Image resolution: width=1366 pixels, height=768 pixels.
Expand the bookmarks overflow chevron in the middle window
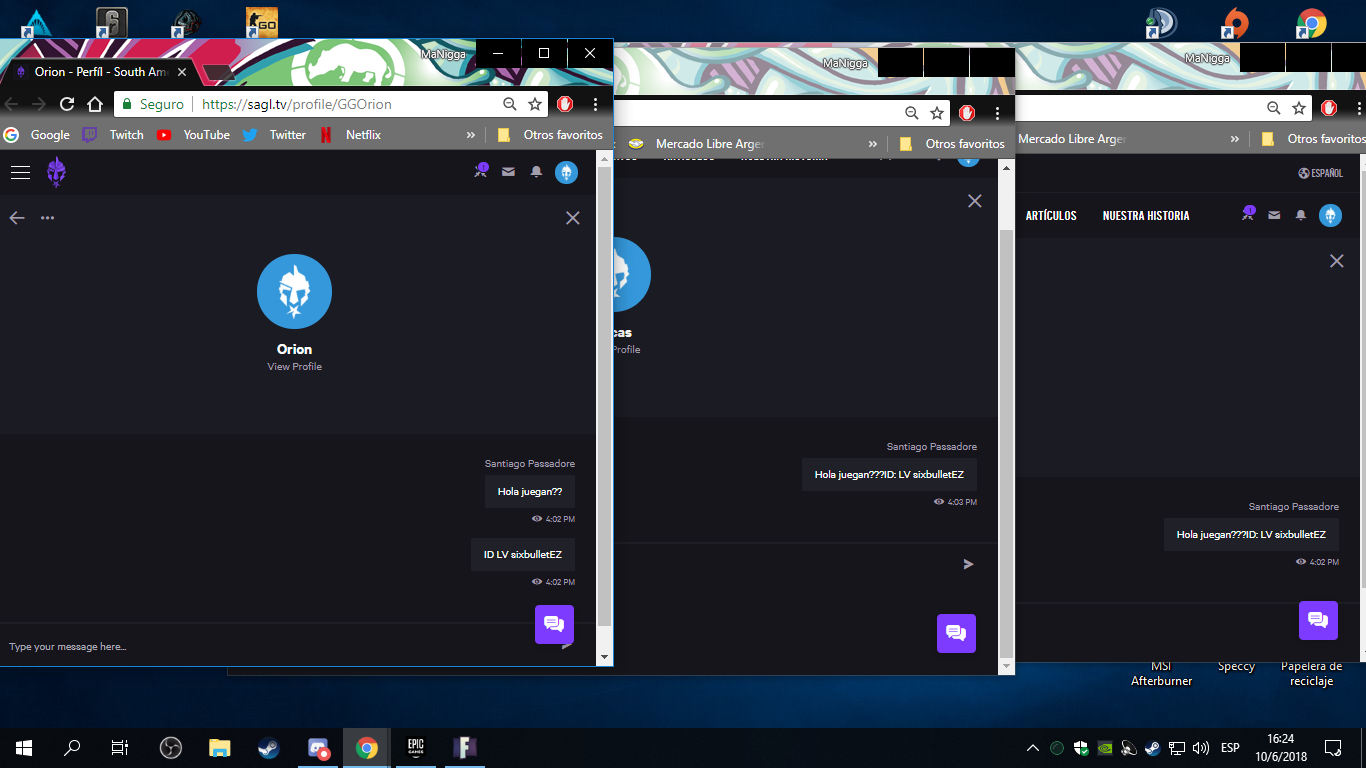873,144
